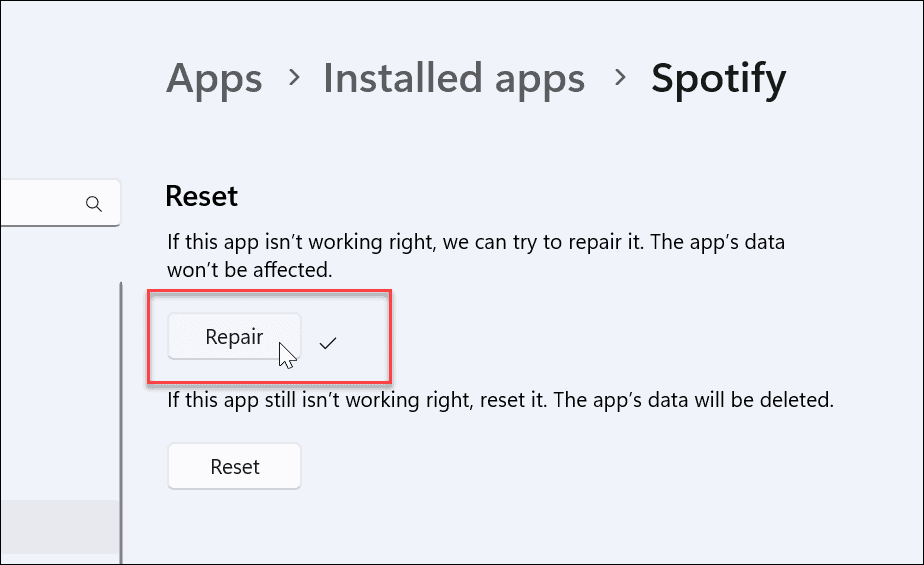This screenshot has height=565, width=924.
Task: Click empty space right of Reset button
Action: 550,467
